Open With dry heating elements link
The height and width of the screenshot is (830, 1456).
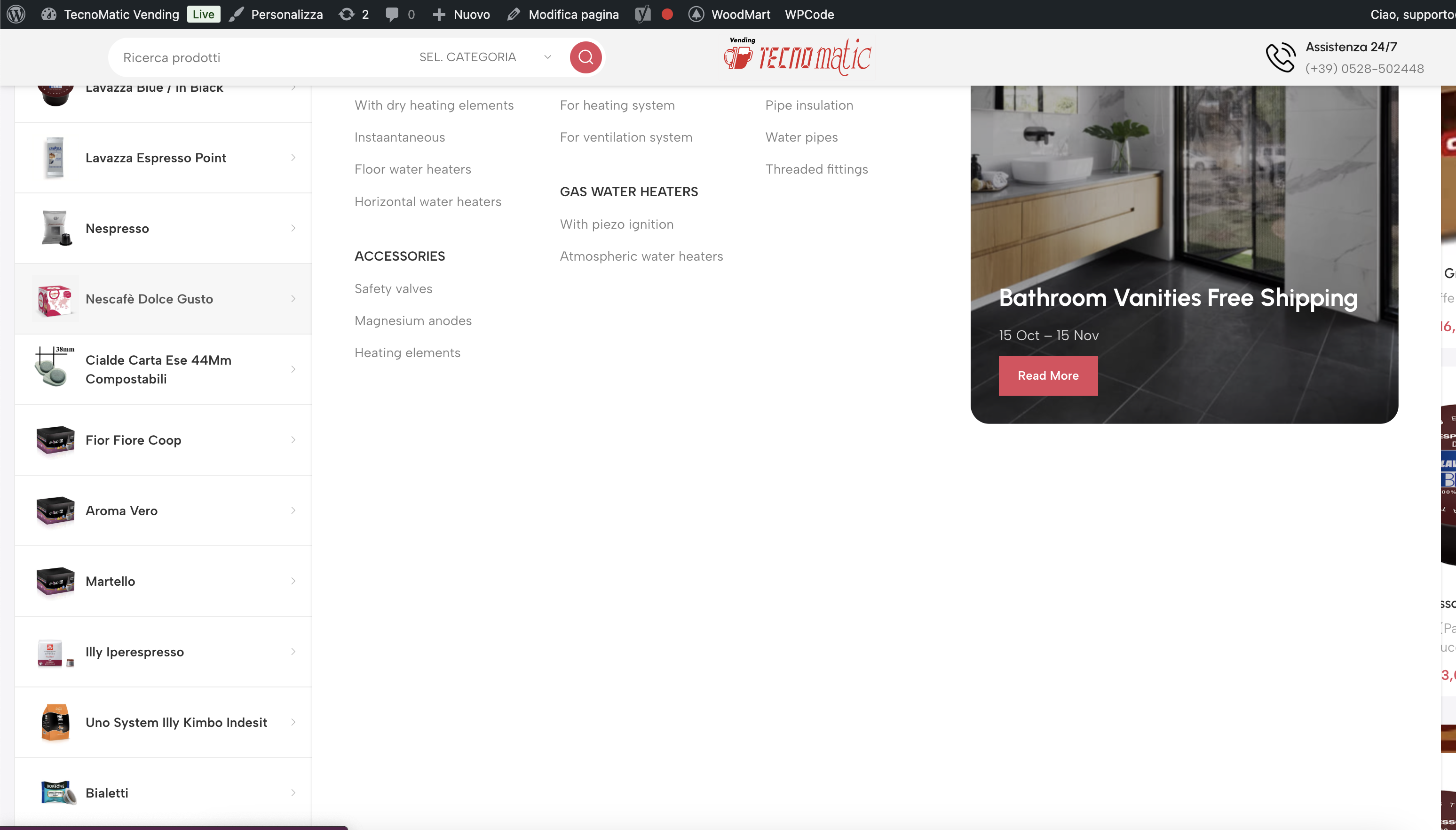[434, 105]
